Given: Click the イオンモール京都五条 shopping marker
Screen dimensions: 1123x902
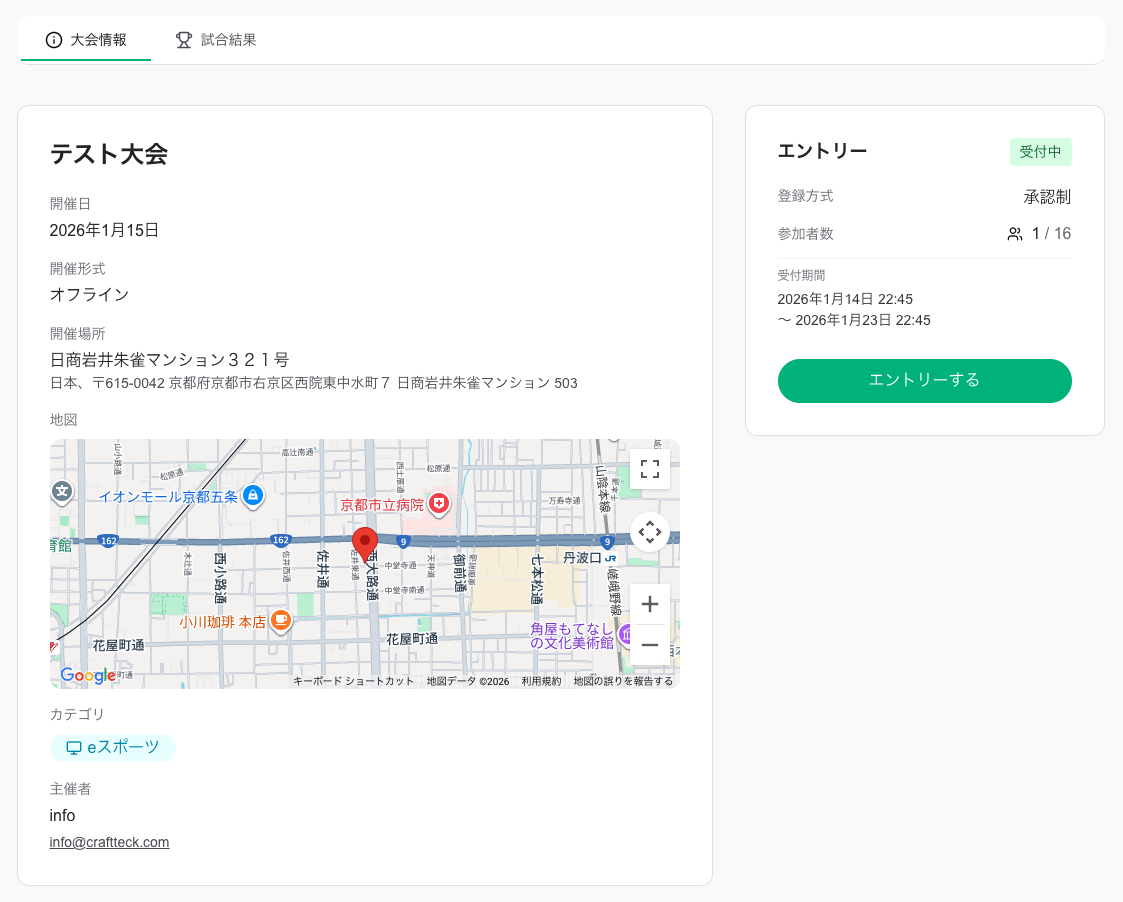Looking at the screenshot, I should click(x=253, y=495).
